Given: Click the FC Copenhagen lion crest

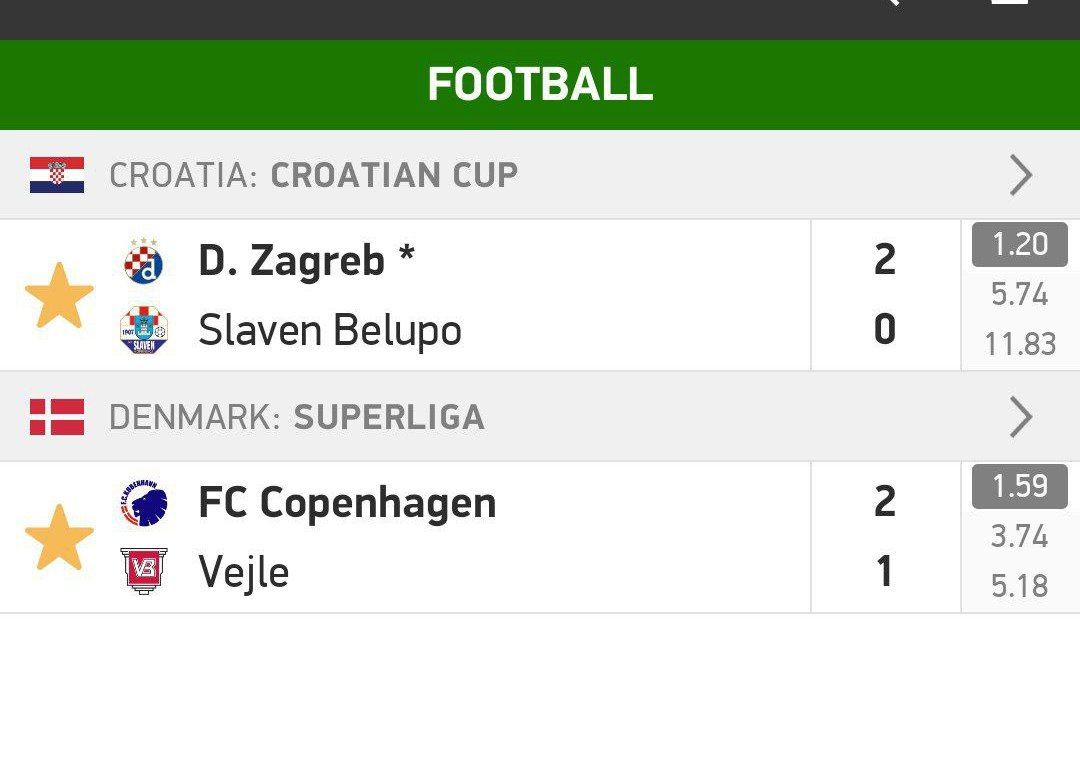Looking at the screenshot, I should coord(144,504).
